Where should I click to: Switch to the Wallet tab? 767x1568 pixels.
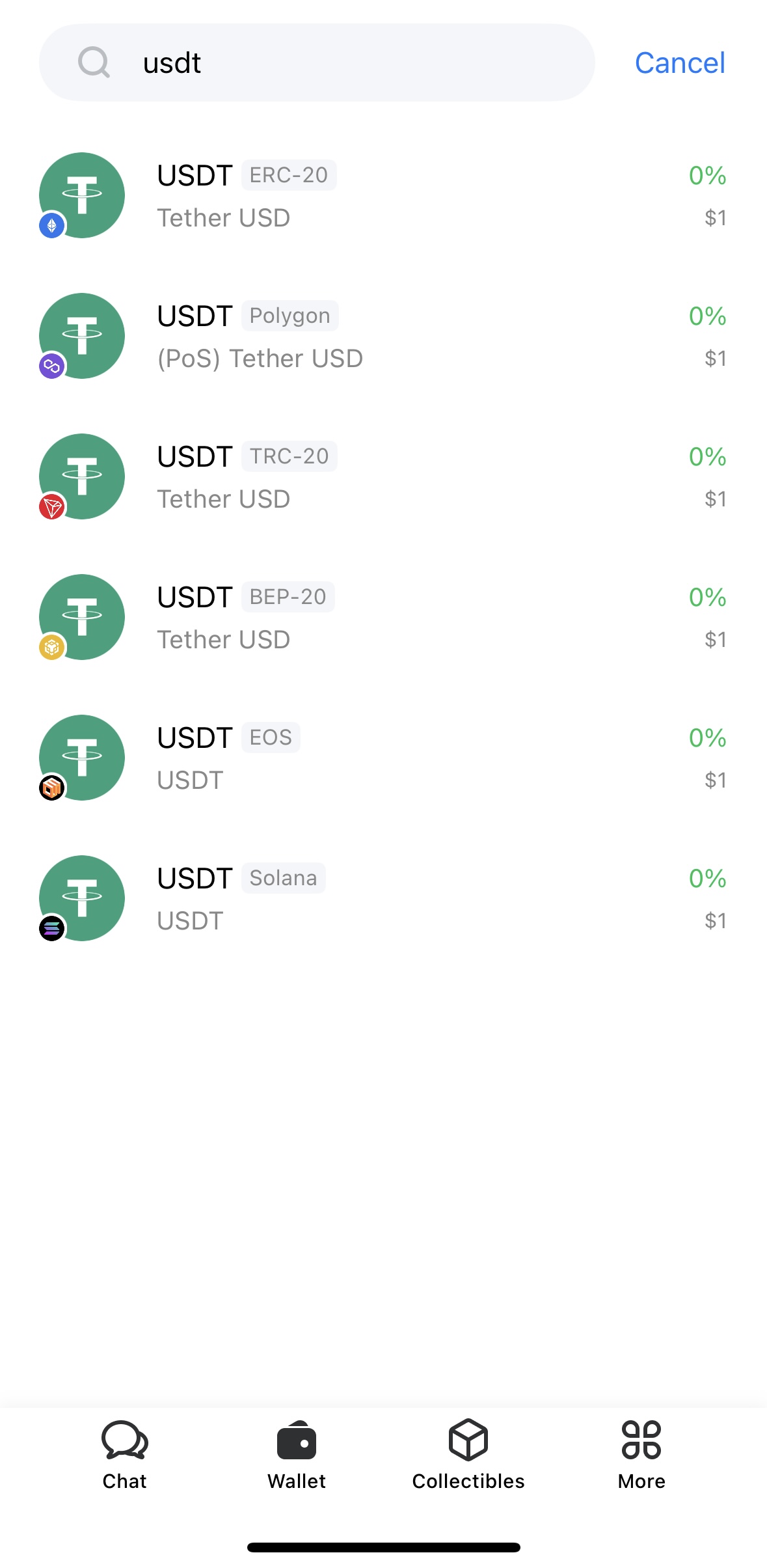point(297,1455)
